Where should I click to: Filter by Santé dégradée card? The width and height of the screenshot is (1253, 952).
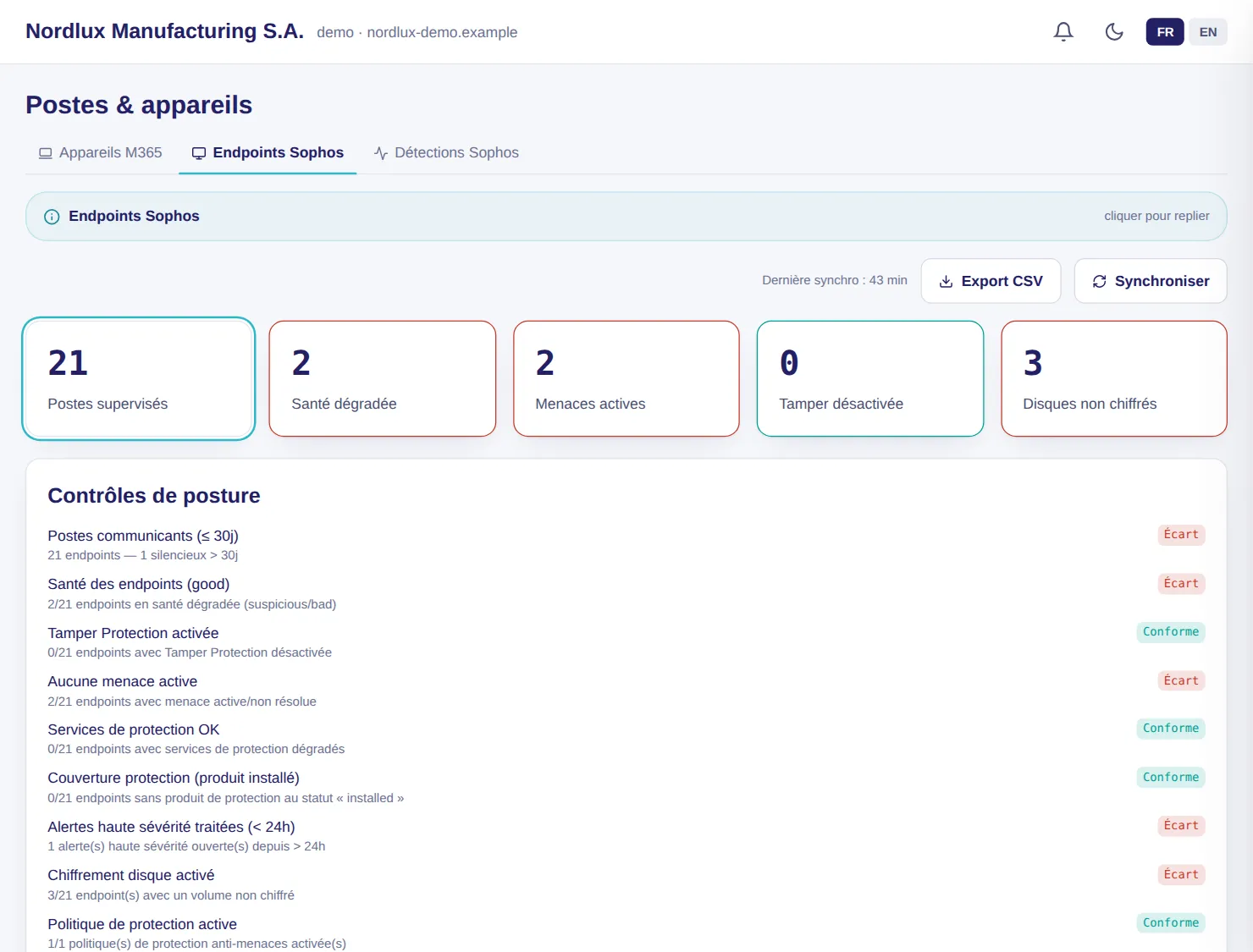pos(383,378)
